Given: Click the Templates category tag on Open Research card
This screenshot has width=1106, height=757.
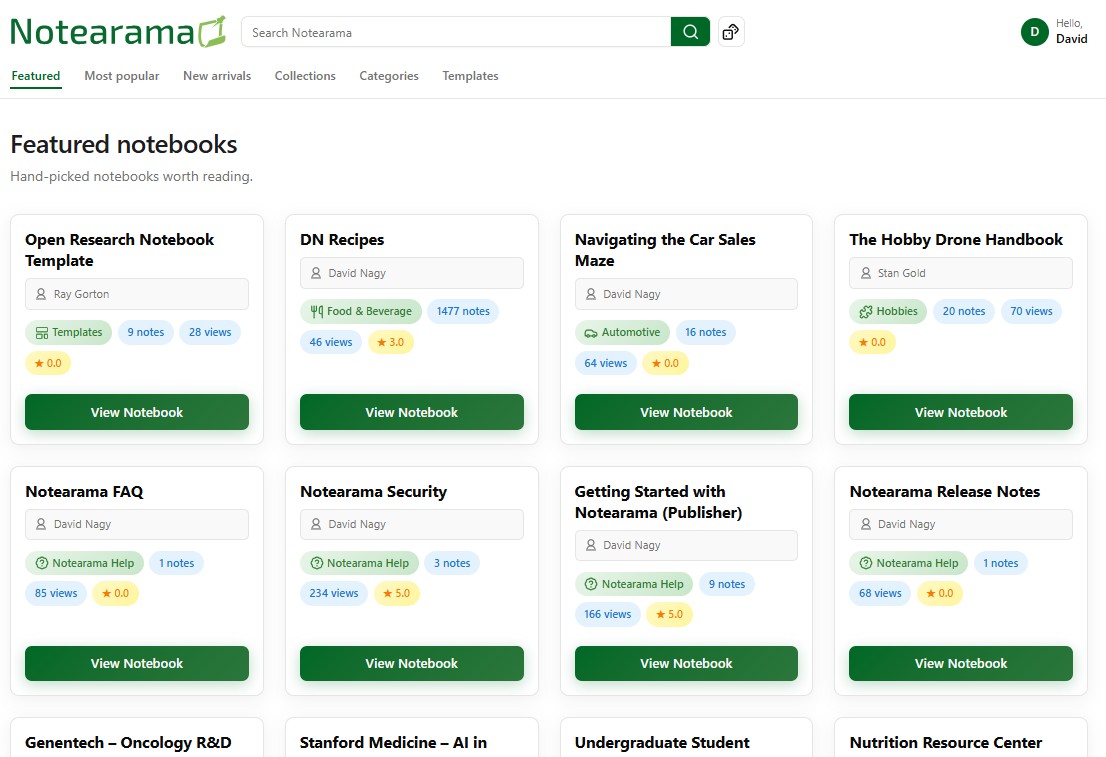Looking at the screenshot, I should pyautogui.click(x=68, y=332).
